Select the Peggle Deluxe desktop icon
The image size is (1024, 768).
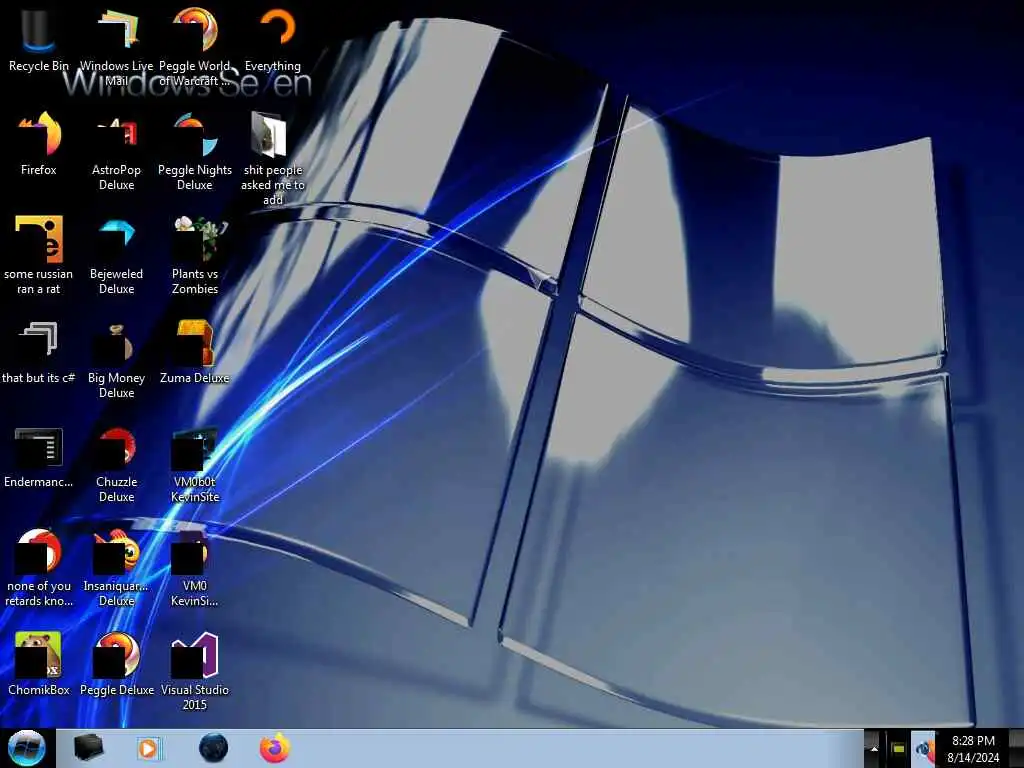click(116, 664)
